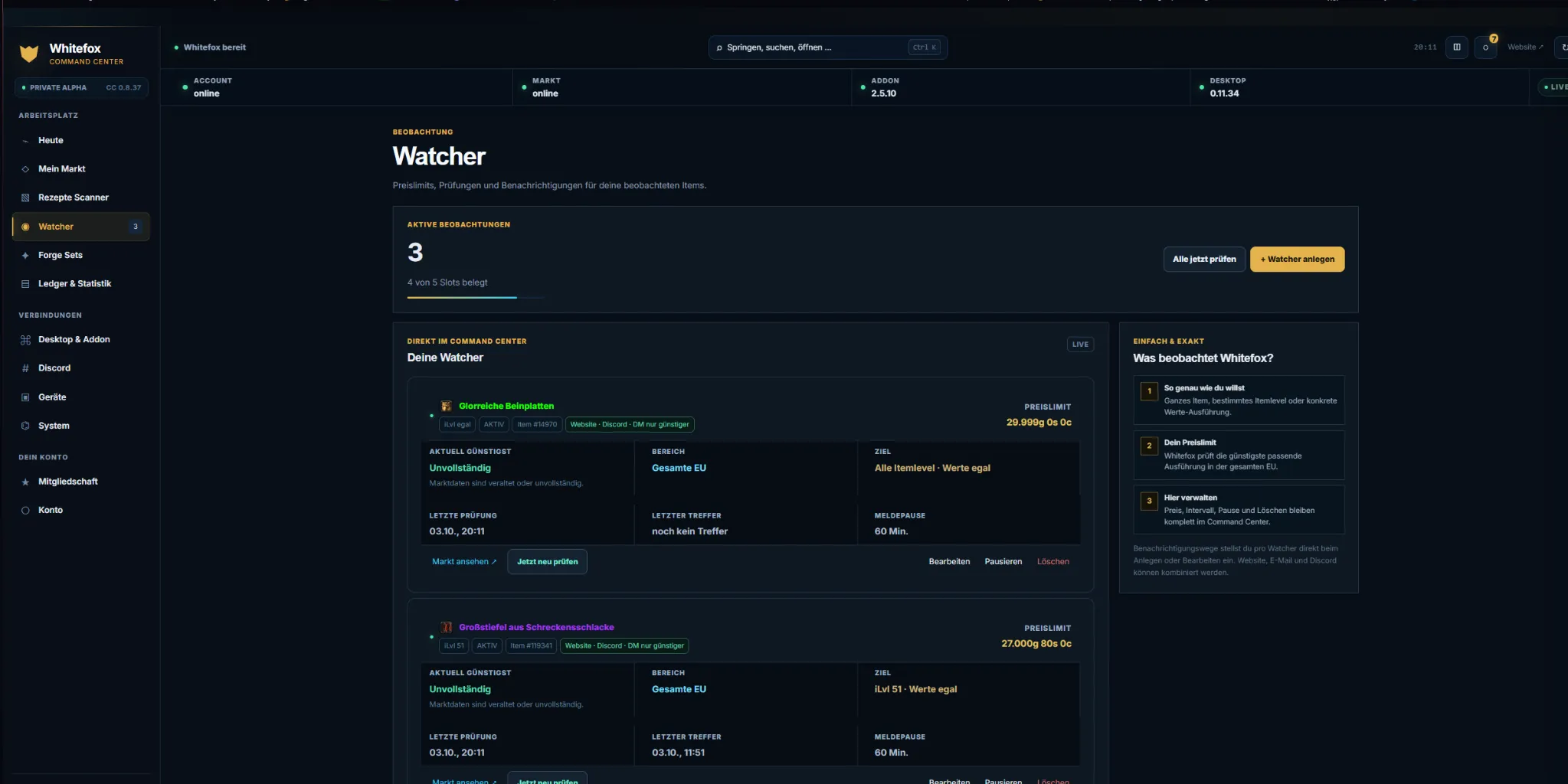Click Löschen on Glorreiche Beinplatten watcher
The image size is (1568, 784).
tap(1052, 562)
